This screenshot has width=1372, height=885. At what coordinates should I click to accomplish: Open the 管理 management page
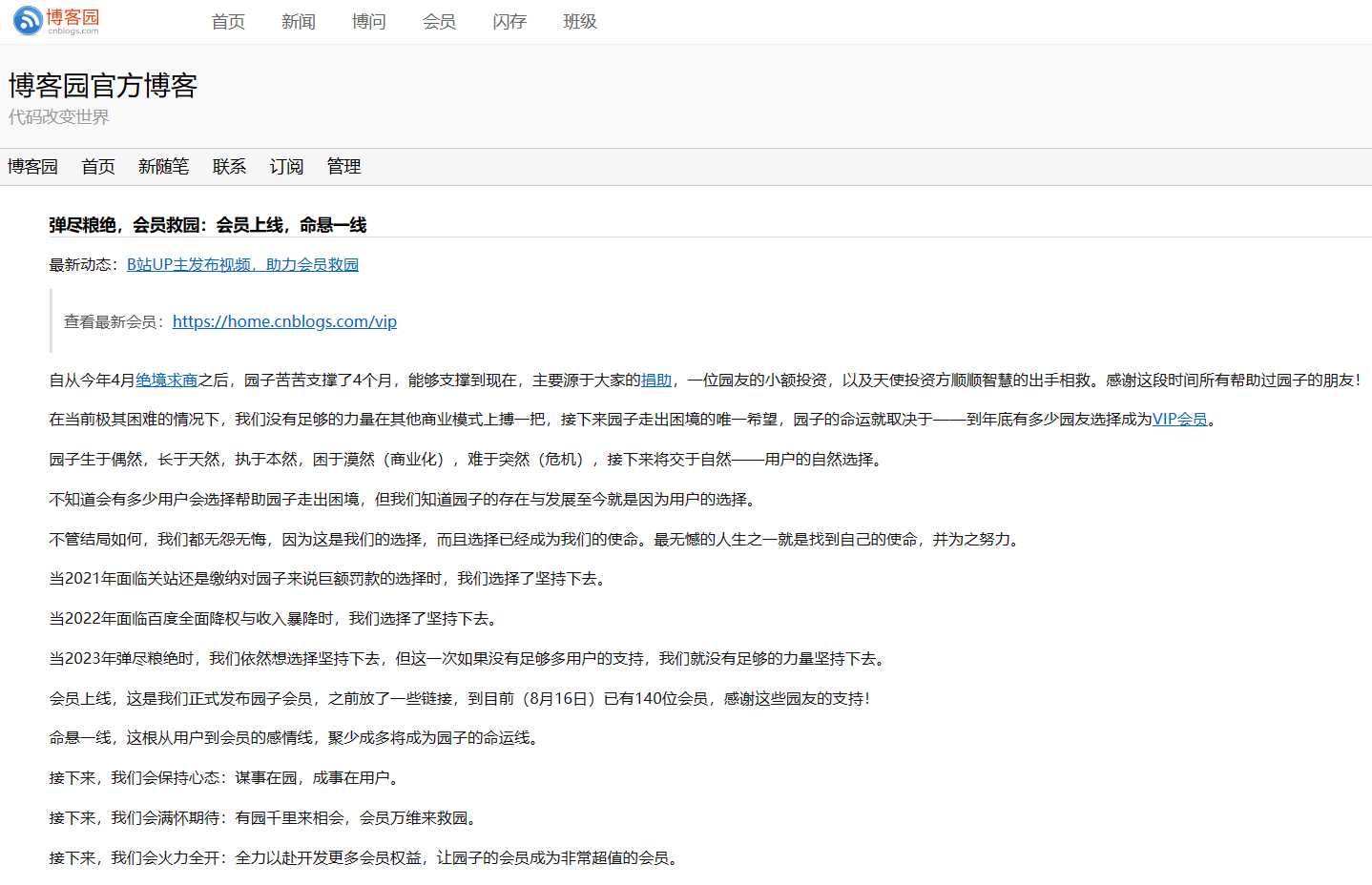tap(343, 167)
